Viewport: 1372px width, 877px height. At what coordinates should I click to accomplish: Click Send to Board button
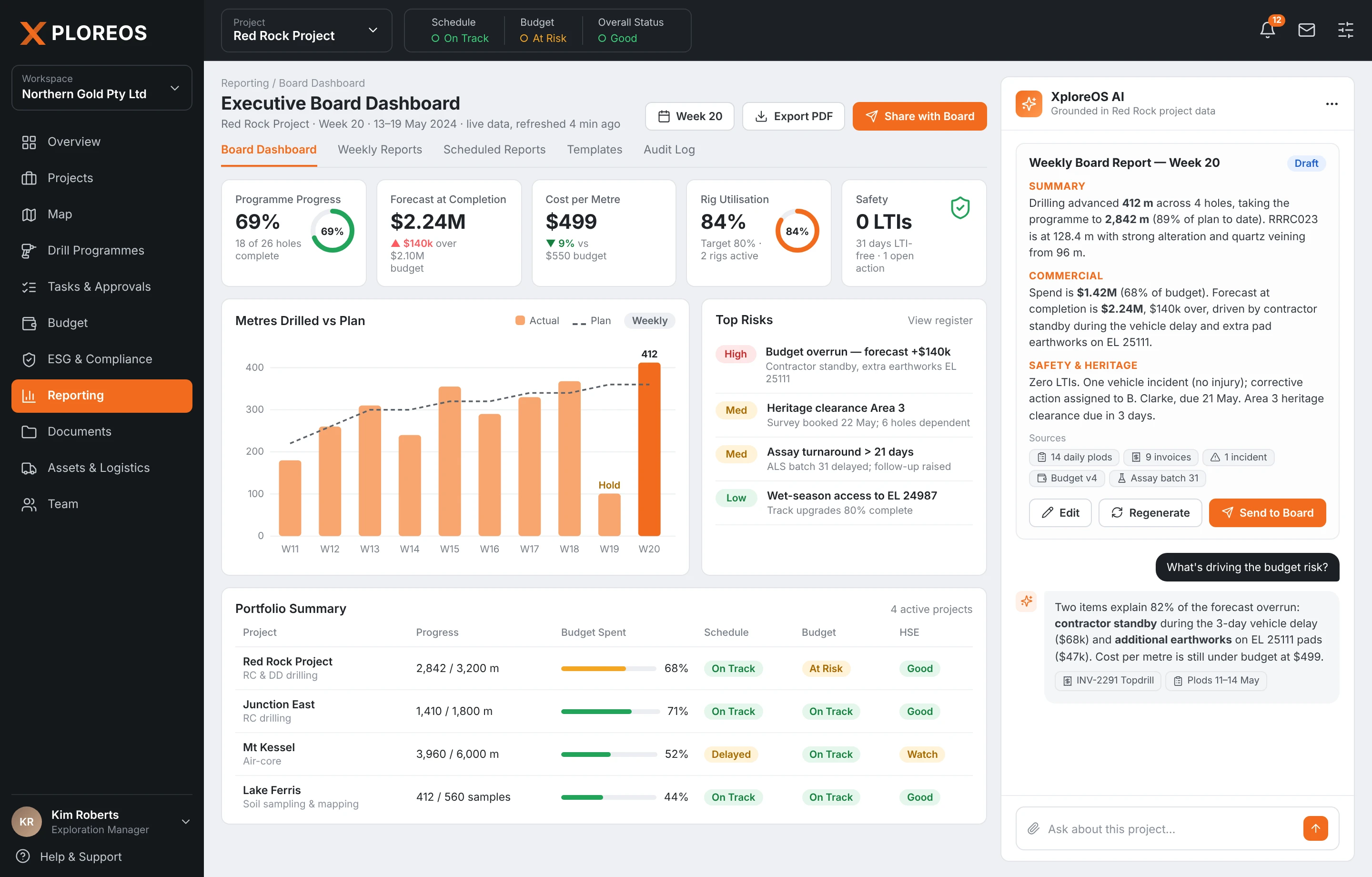1267,513
